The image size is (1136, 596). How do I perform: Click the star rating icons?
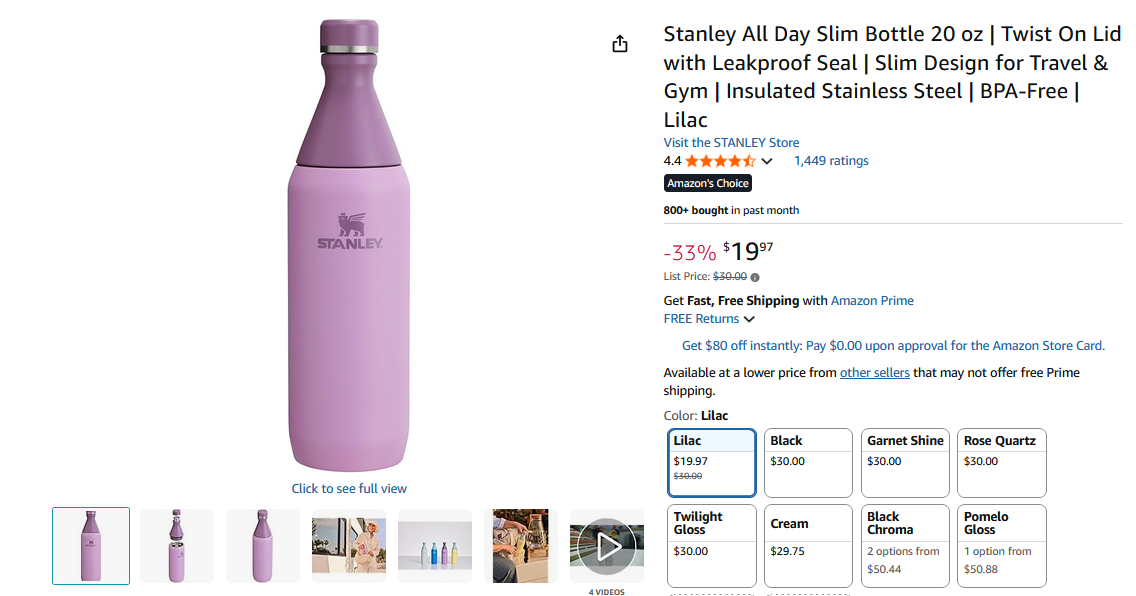(x=720, y=161)
